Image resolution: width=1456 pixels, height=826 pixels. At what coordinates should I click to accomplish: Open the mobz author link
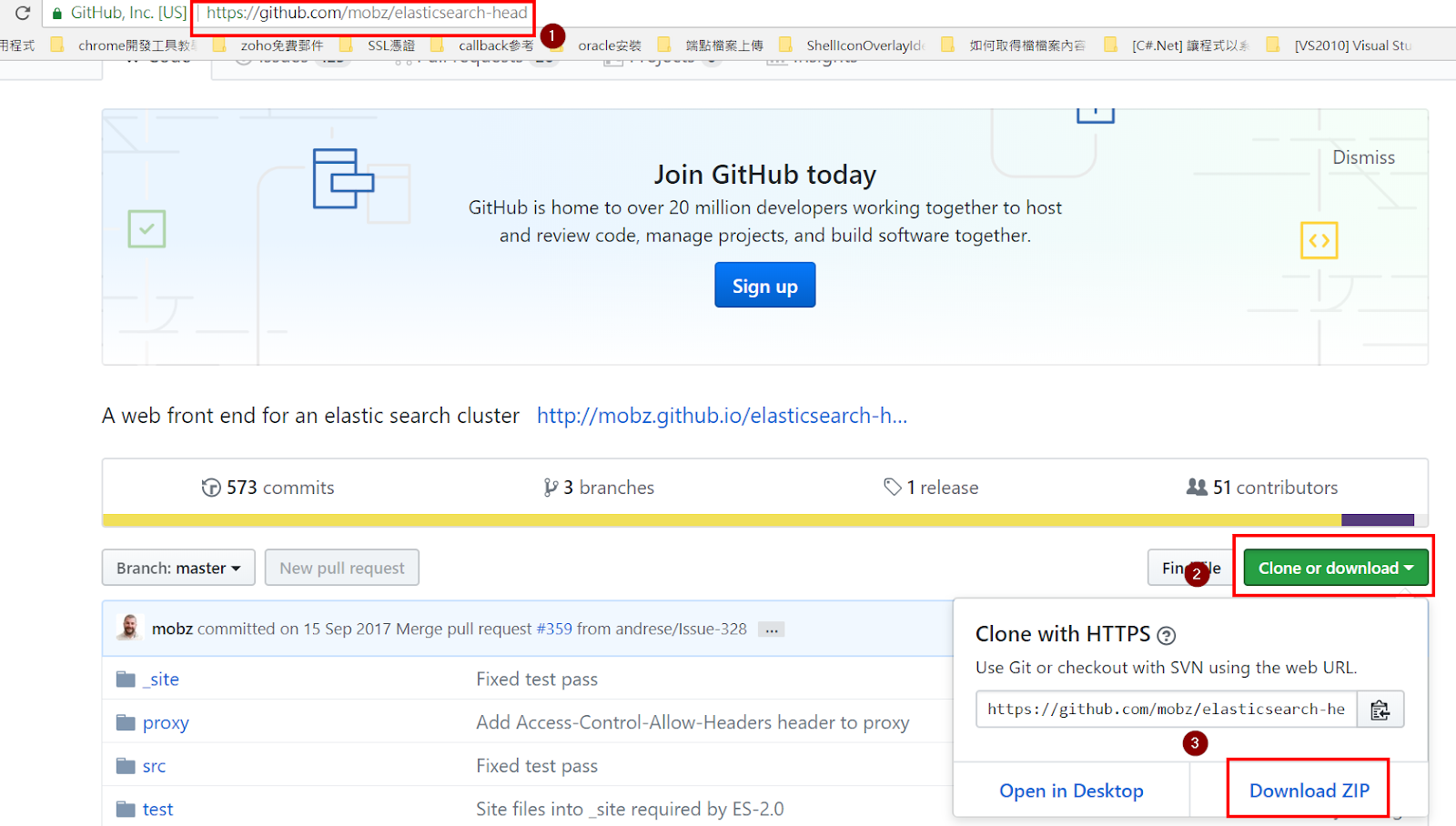172,629
